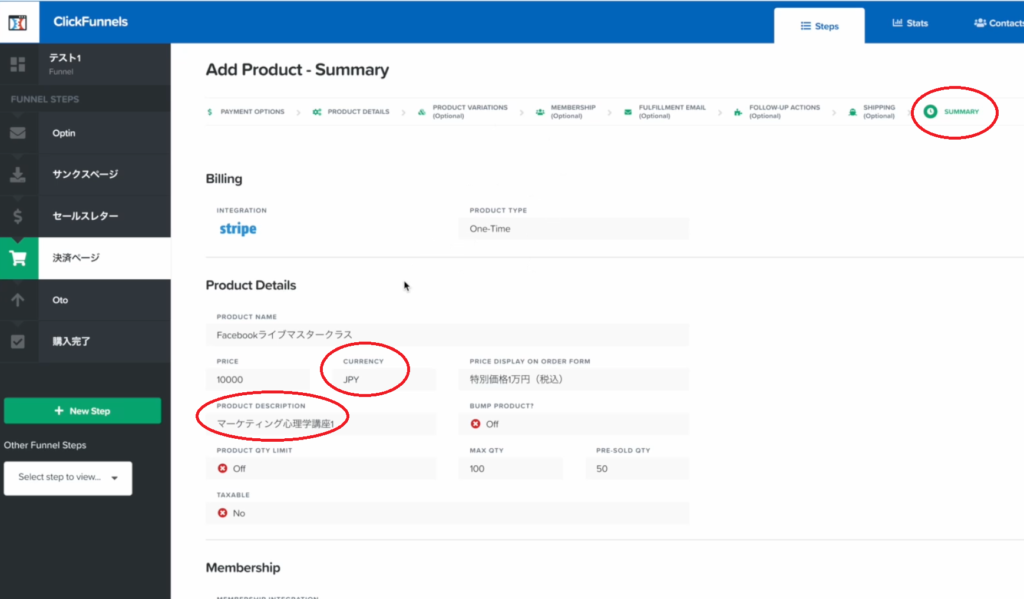Go to Shipping step
This screenshot has height=599, width=1024.
(872, 112)
